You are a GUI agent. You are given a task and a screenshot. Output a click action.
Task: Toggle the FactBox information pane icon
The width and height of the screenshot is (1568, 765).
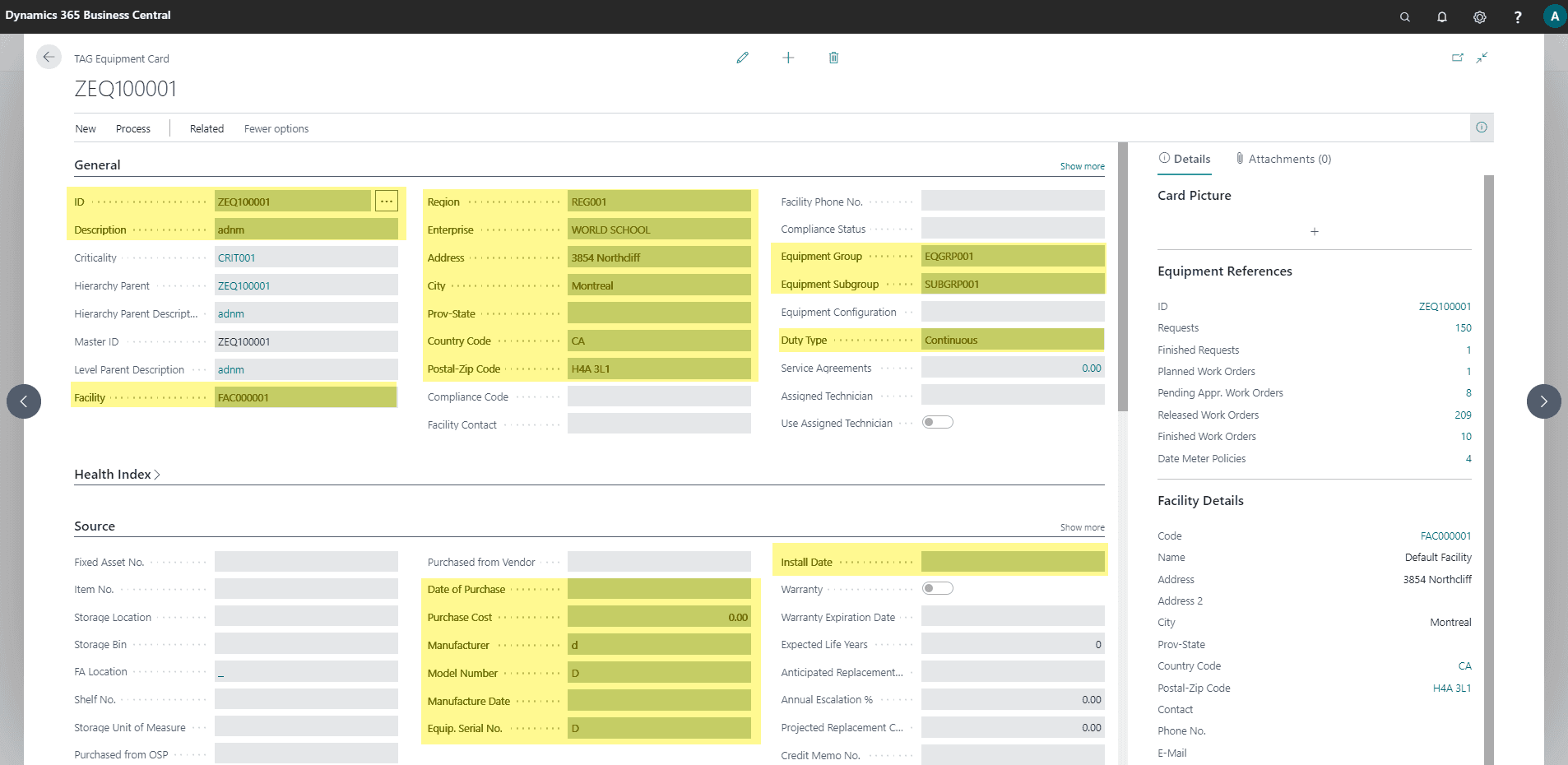1482,128
